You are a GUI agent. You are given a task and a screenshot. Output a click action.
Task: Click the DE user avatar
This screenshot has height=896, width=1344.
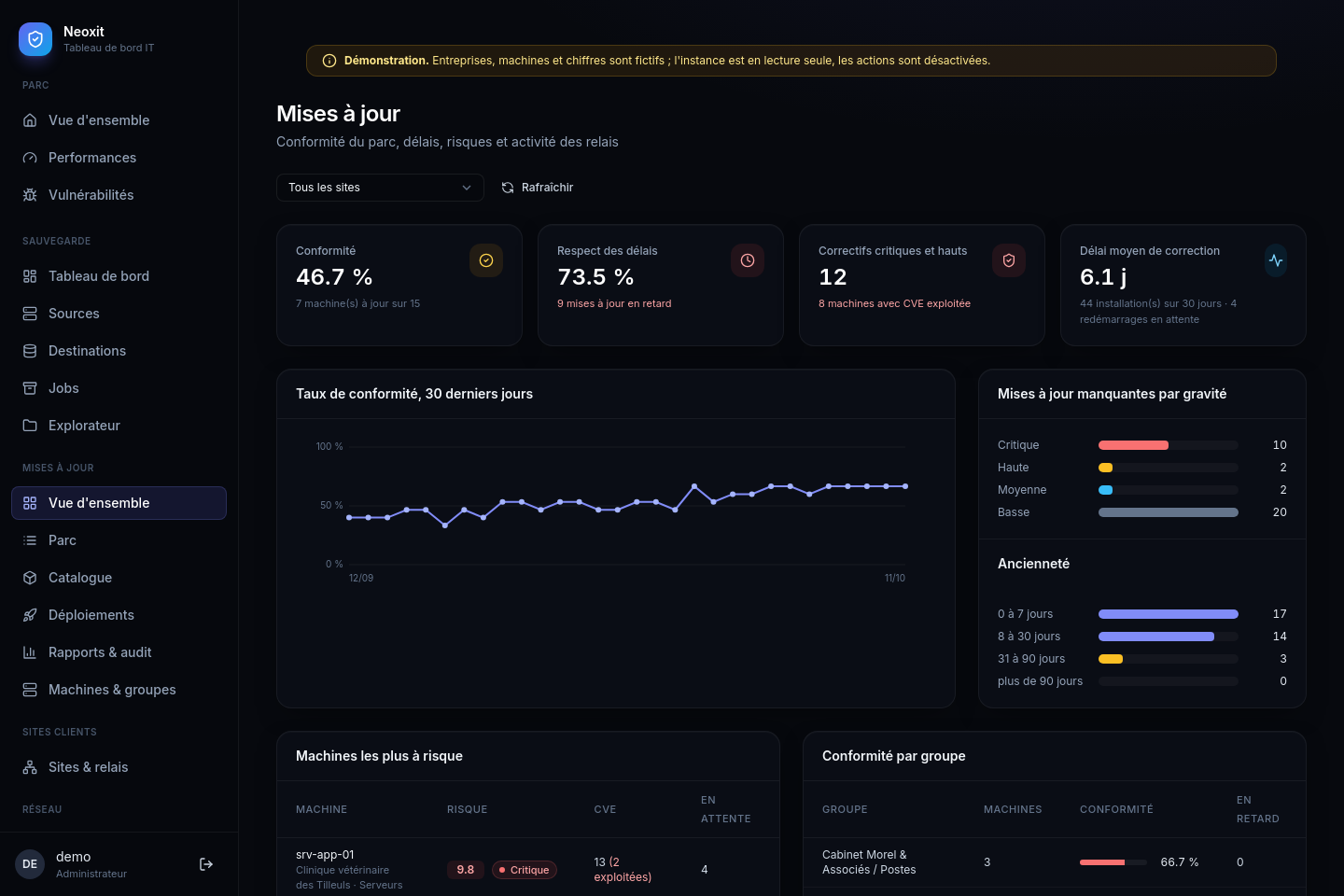click(x=30, y=864)
